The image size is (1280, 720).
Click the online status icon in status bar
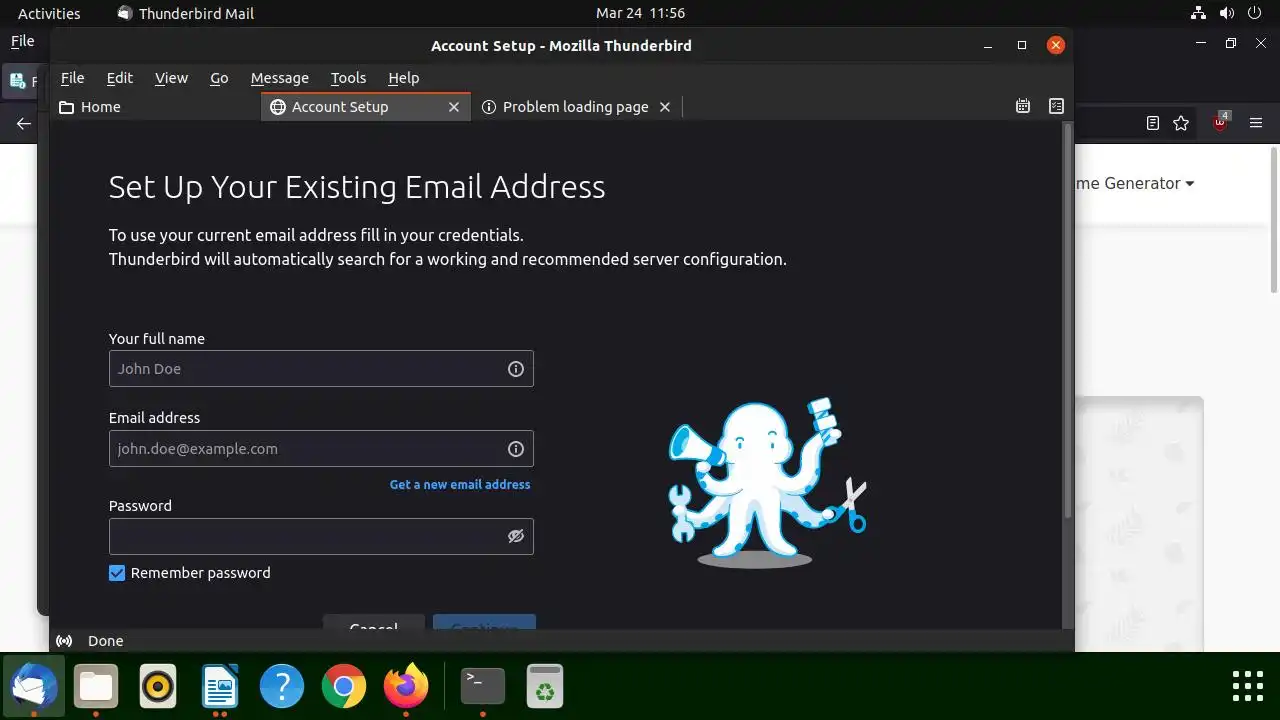point(65,641)
